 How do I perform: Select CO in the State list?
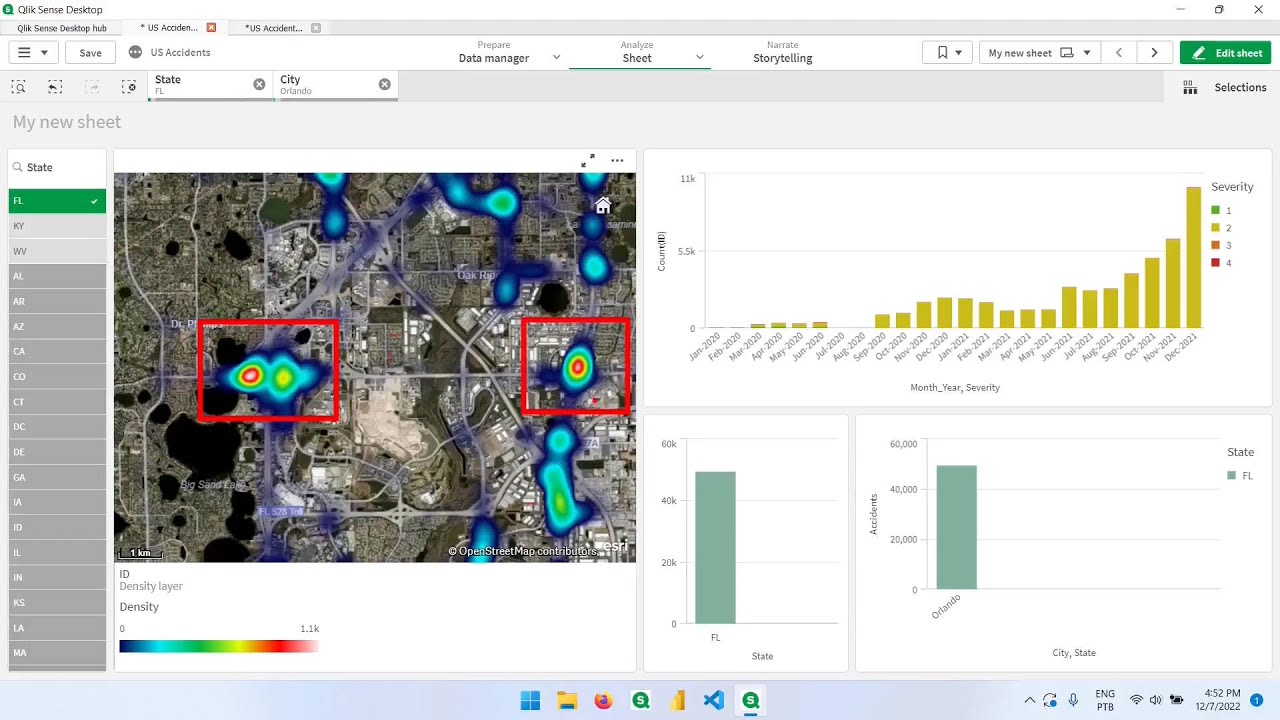click(x=57, y=376)
